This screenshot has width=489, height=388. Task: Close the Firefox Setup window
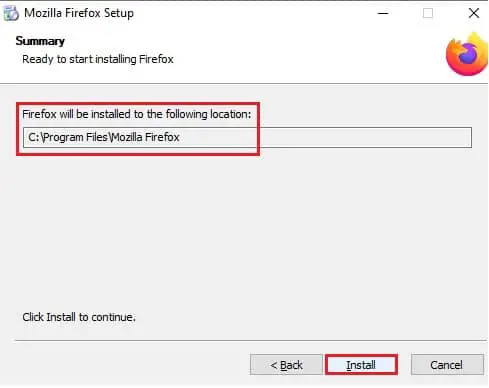[474, 13]
